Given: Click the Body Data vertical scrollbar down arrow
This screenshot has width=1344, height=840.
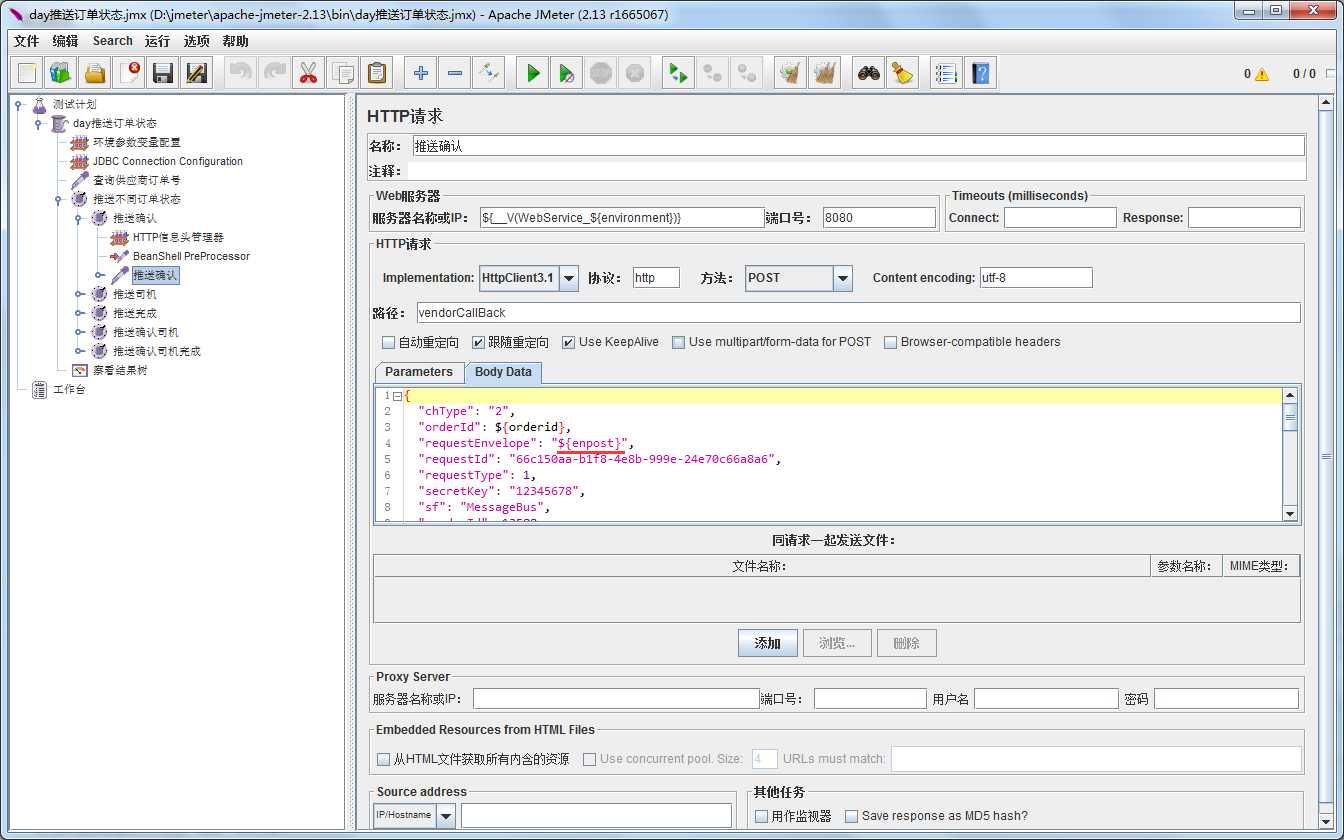Looking at the screenshot, I should click(x=1290, y=513).
